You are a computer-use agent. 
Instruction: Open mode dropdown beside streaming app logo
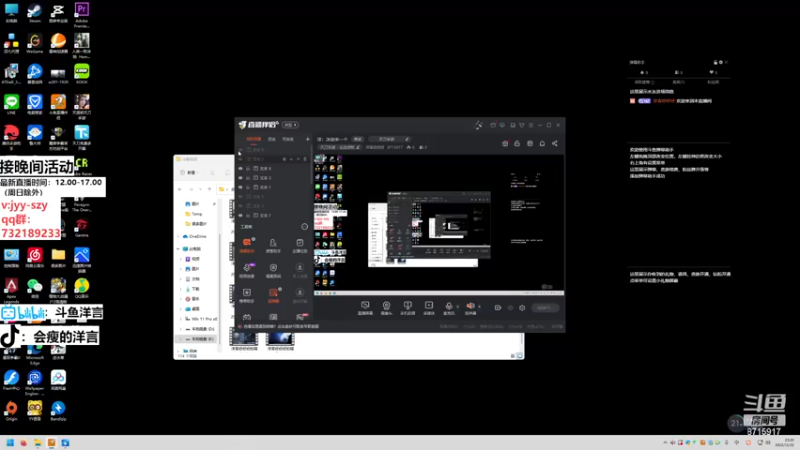(290, 125)
